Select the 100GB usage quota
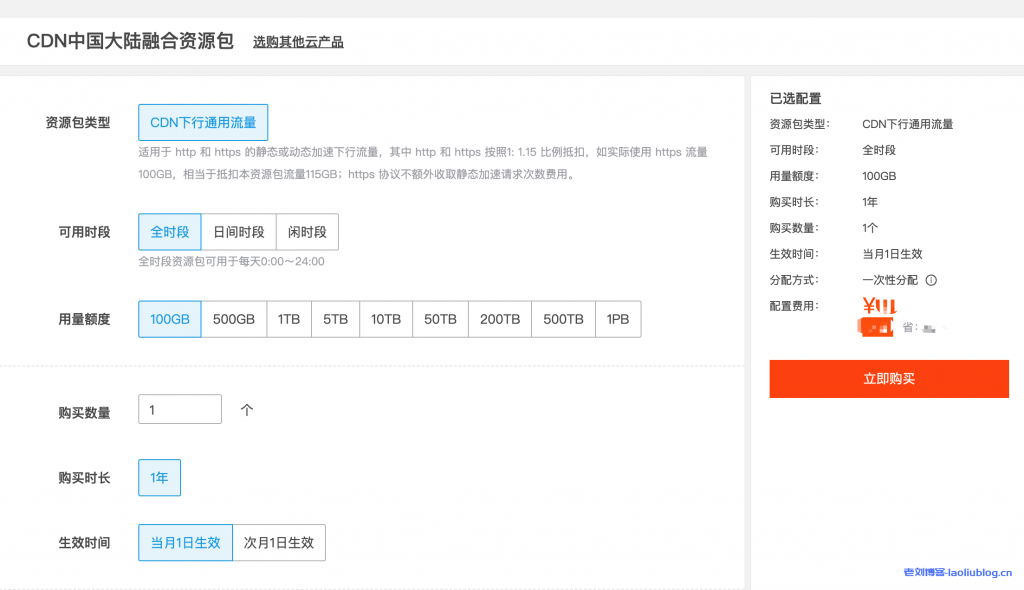The height and width of the screenshot is (590, 1024). pos(169,319)
